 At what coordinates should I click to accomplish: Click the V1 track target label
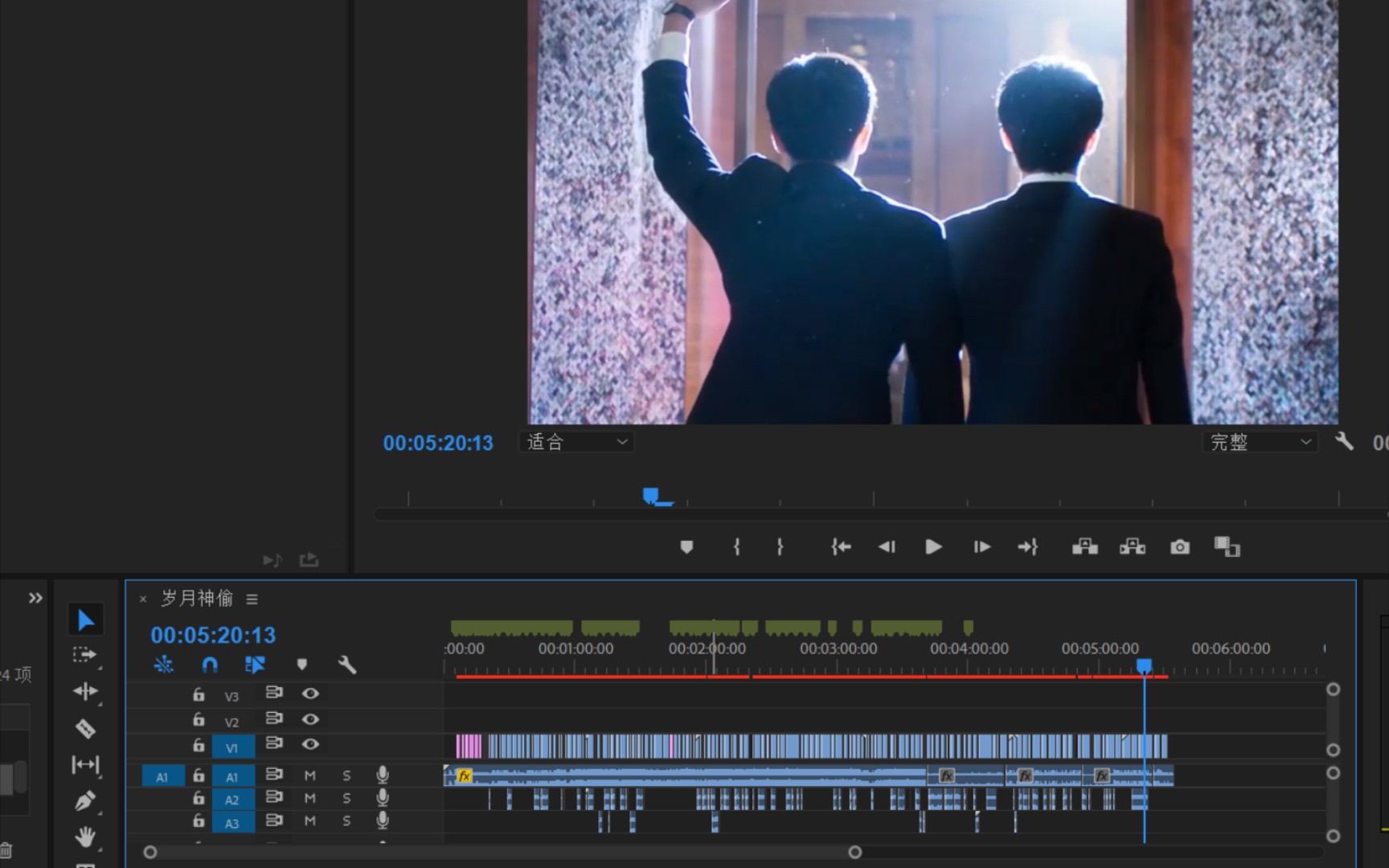click(232, 747)
